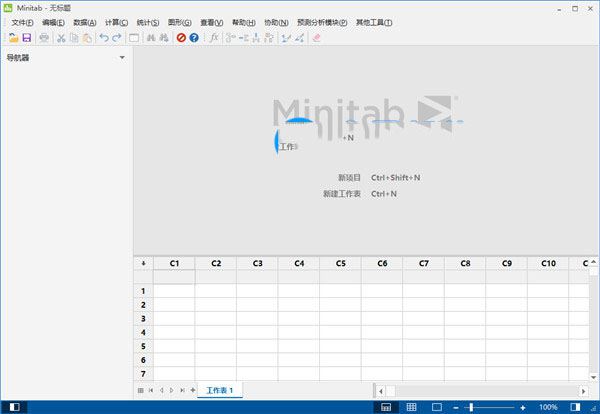Click the Print icon in toolbar
Viewport: 600px width, 414px height.
[x=44, y=38]
